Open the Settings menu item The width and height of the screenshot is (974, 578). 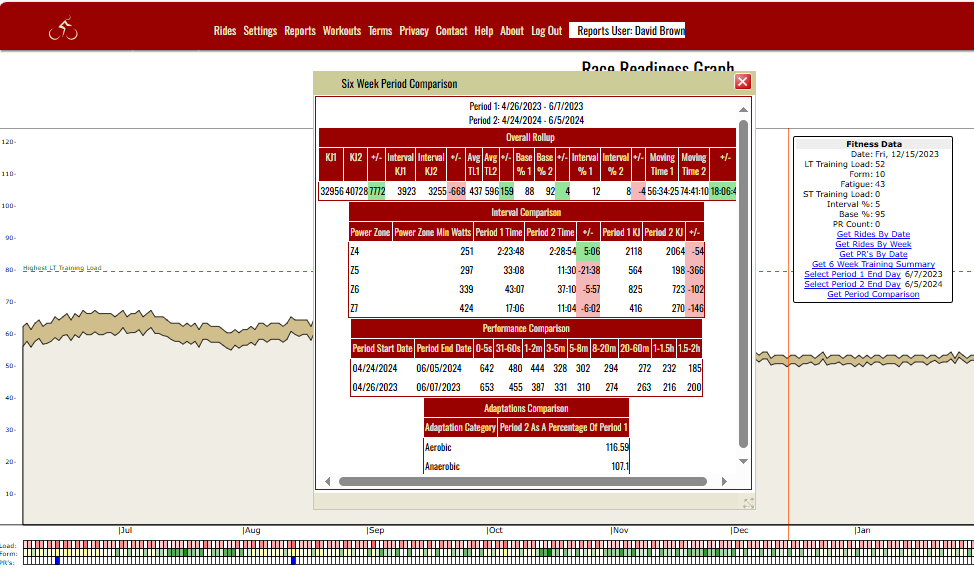pyautogui.click(x=260, y=31)
